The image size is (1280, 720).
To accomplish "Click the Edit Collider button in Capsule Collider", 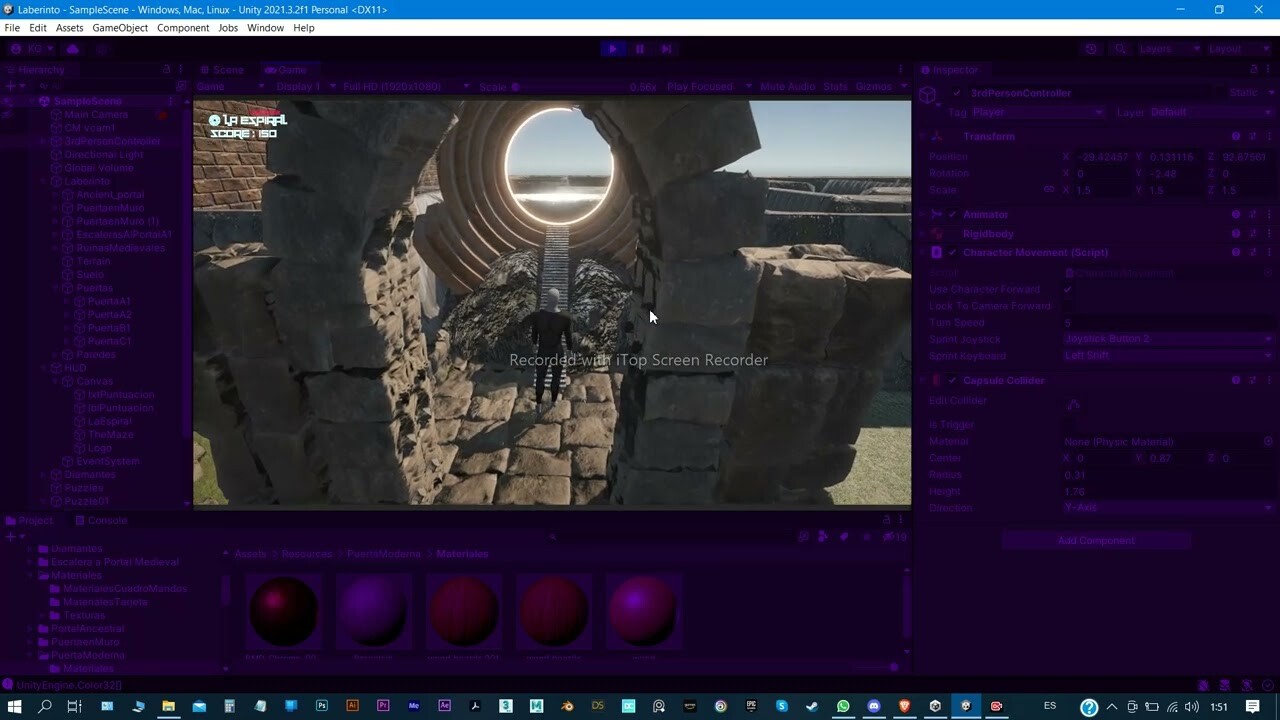I will pos(1073,405).
